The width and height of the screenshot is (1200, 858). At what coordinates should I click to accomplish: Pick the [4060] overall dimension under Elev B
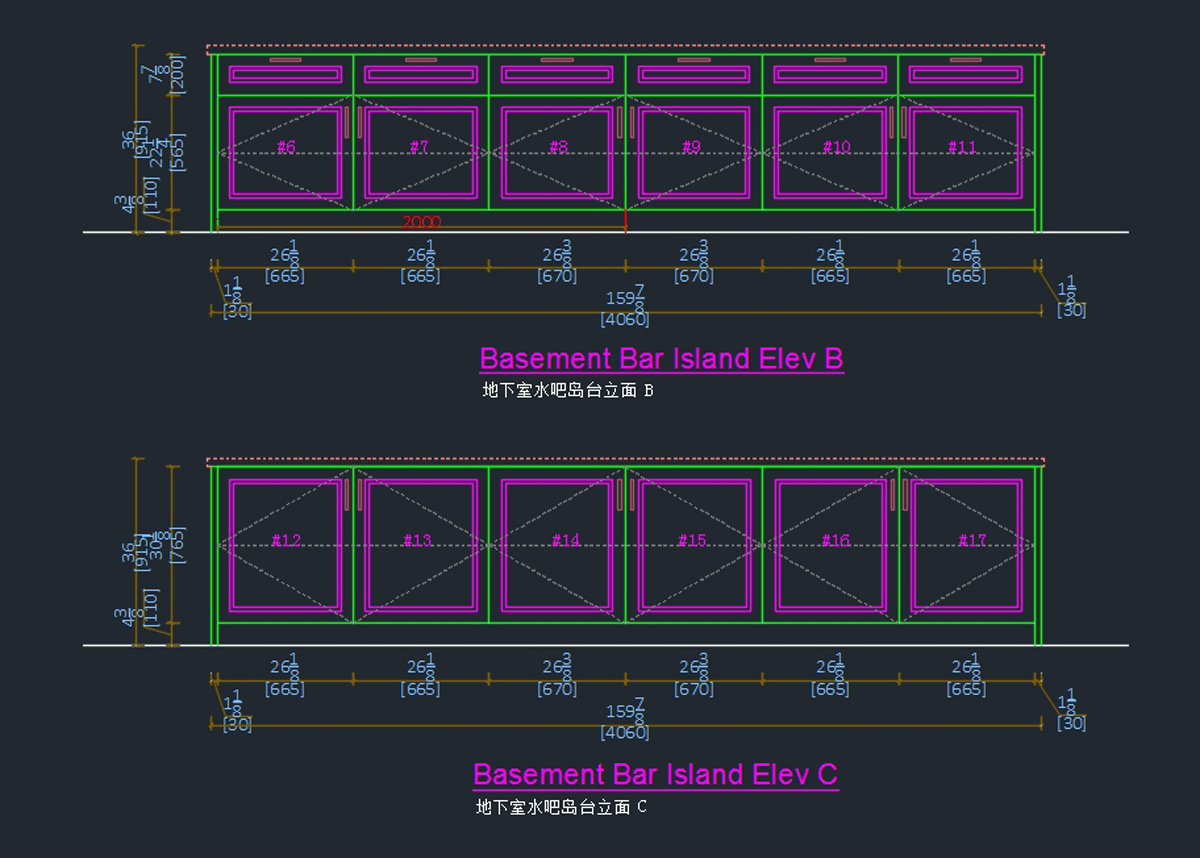[x=624, y=320]
